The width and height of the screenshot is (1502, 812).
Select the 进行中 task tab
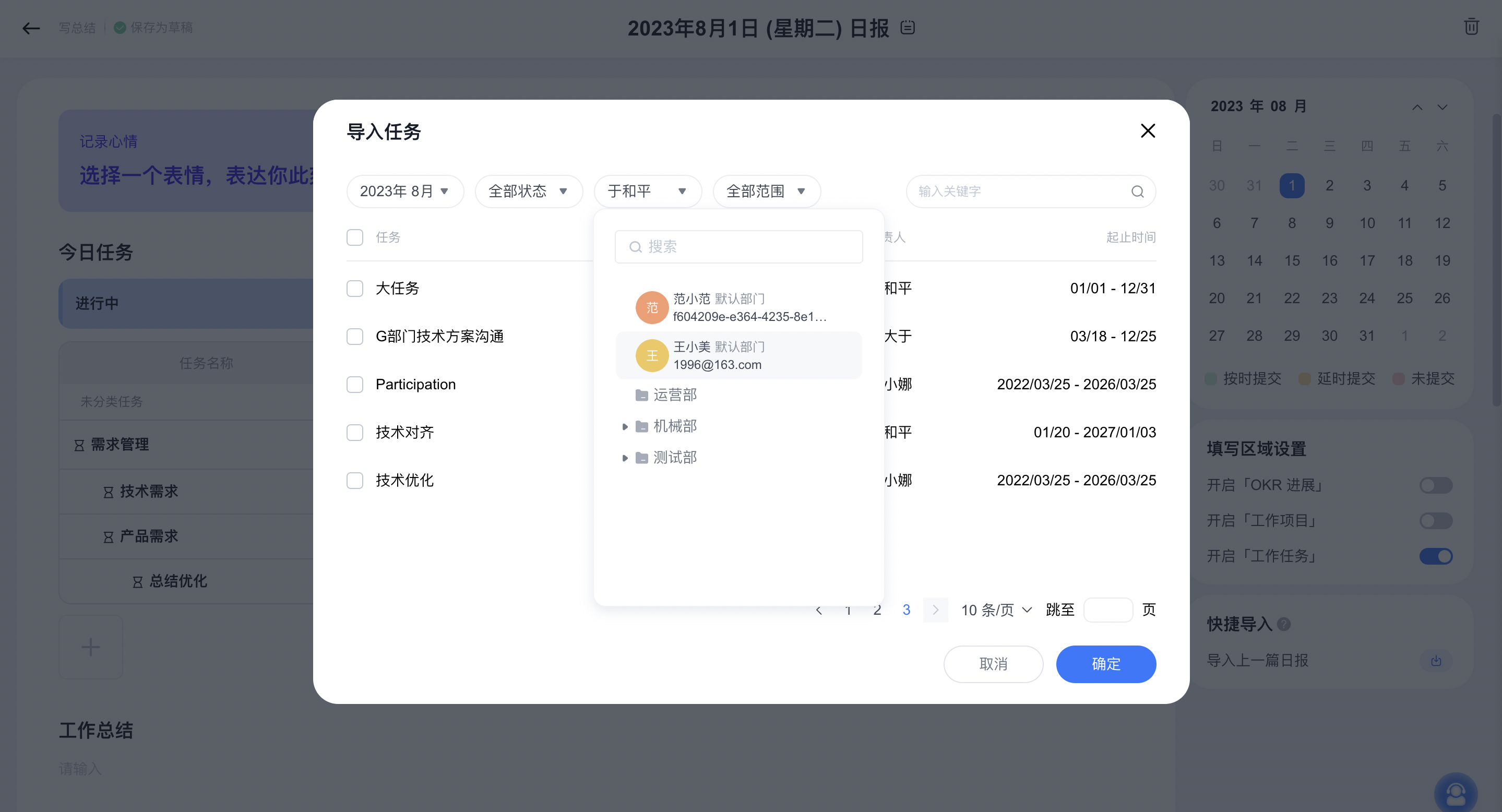pyautogui.click(x=187, y=304)
